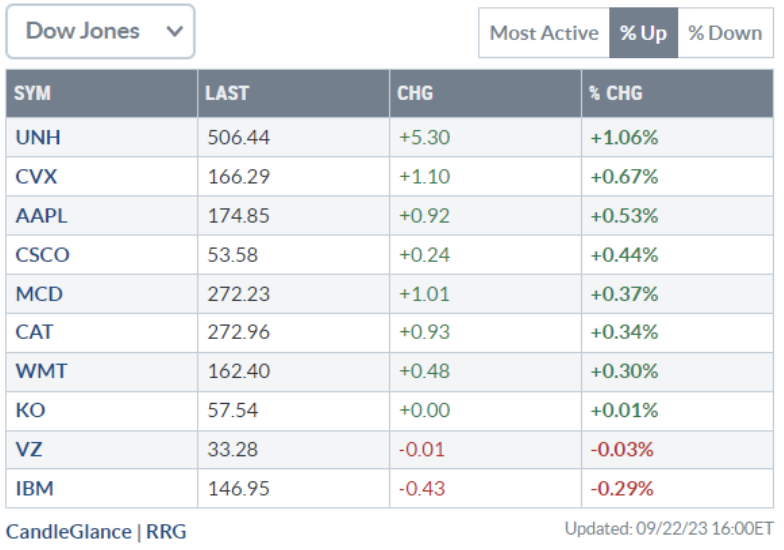Open the UNH ticker link

coord(38,138)
